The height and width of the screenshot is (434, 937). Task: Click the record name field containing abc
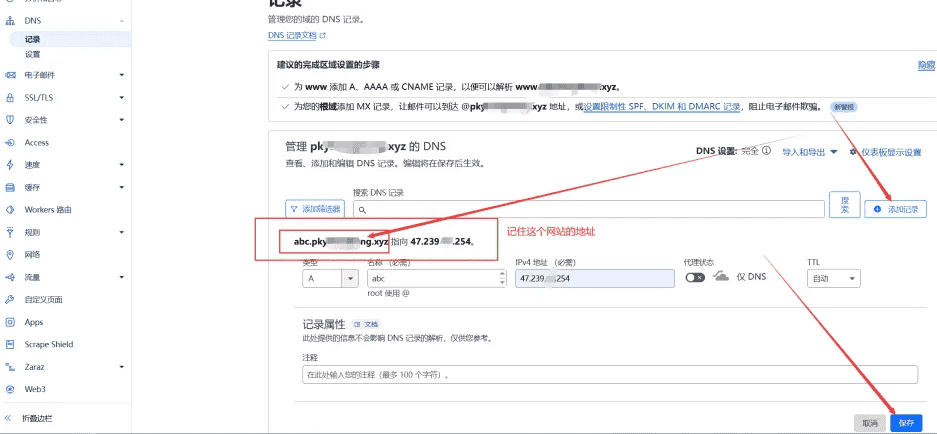tap(437, 279)
